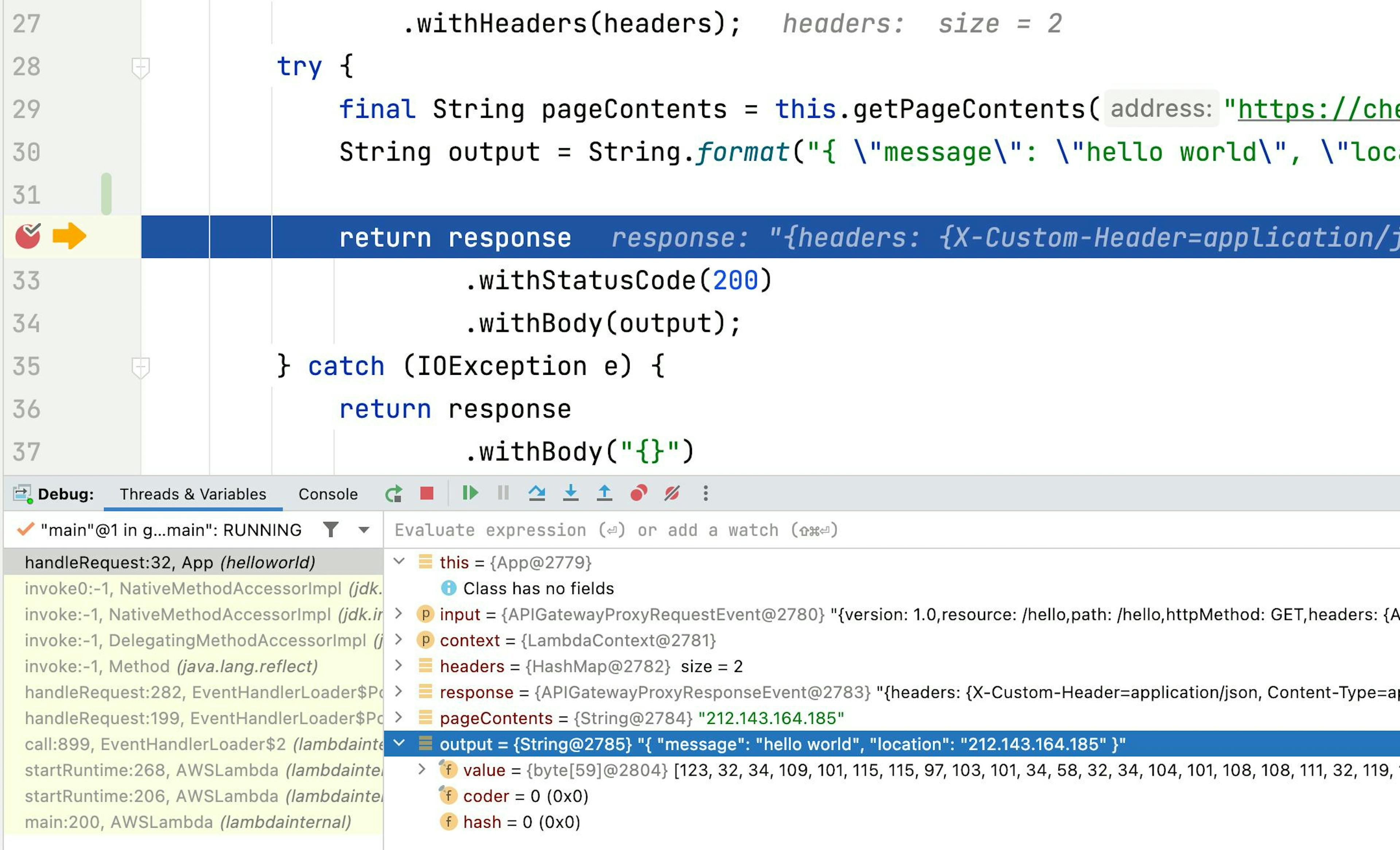The height and width of the screenshot is (850, 1400).
Task: Switch to the Console tab
Action: [x=328, y=494]
